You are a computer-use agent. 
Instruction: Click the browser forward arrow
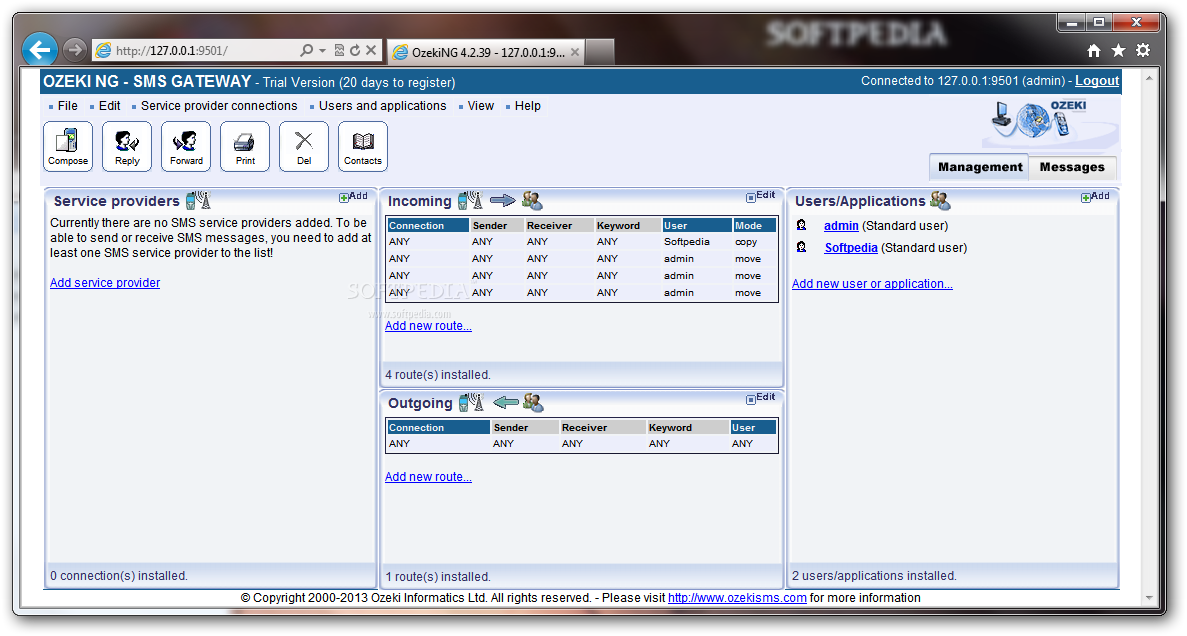tap(74, 50)
